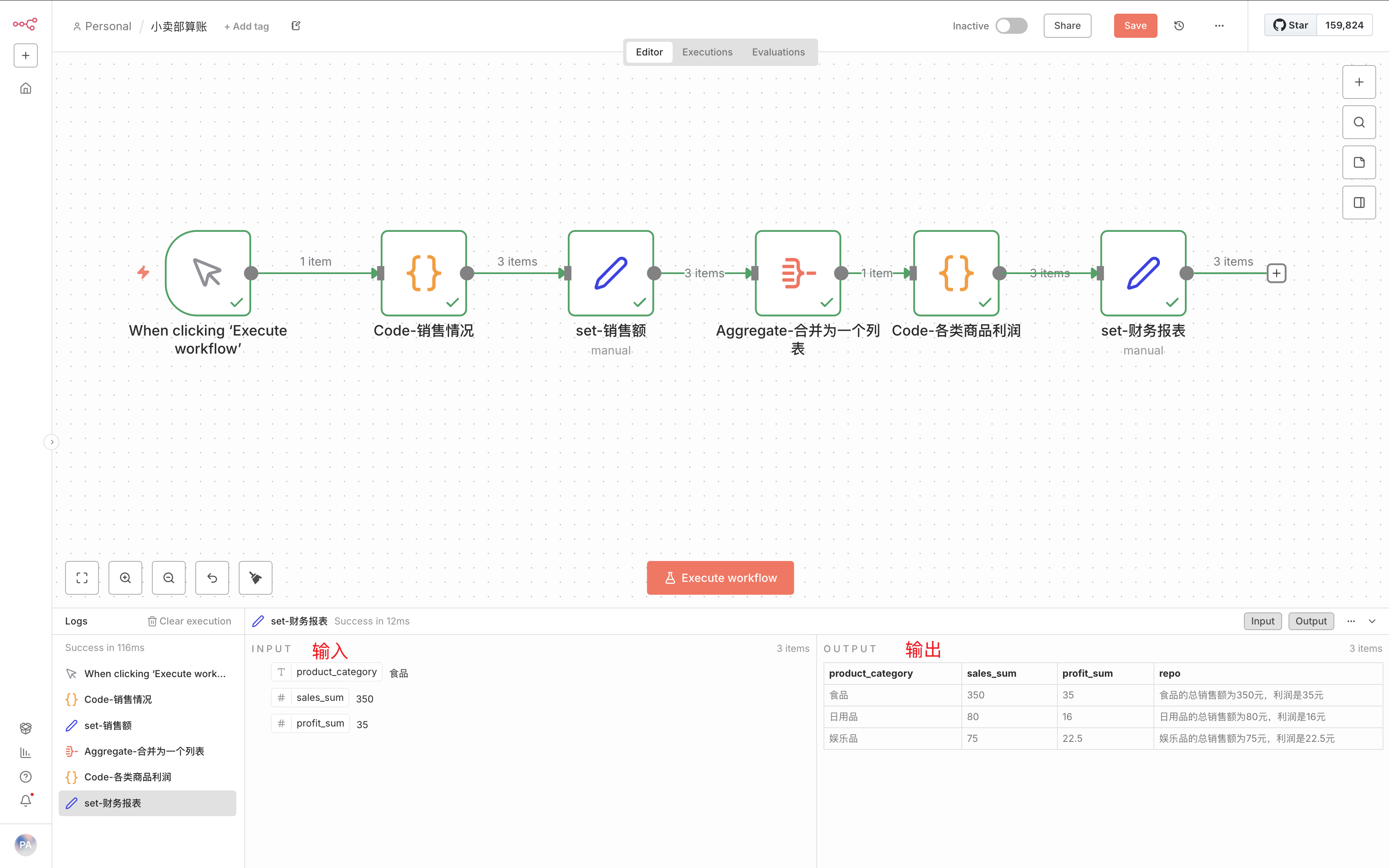The image size is (1389, 868).
Task: Click the Execute workflow button
Action: [720, 577]
